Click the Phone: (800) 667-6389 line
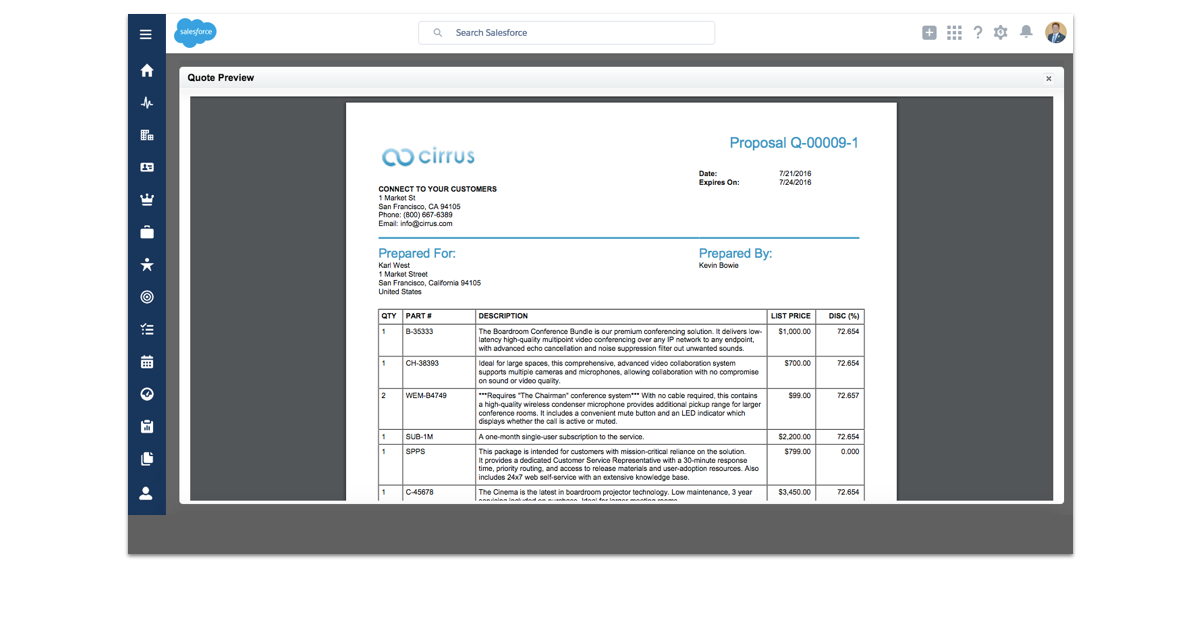 (x=415, y=215)
